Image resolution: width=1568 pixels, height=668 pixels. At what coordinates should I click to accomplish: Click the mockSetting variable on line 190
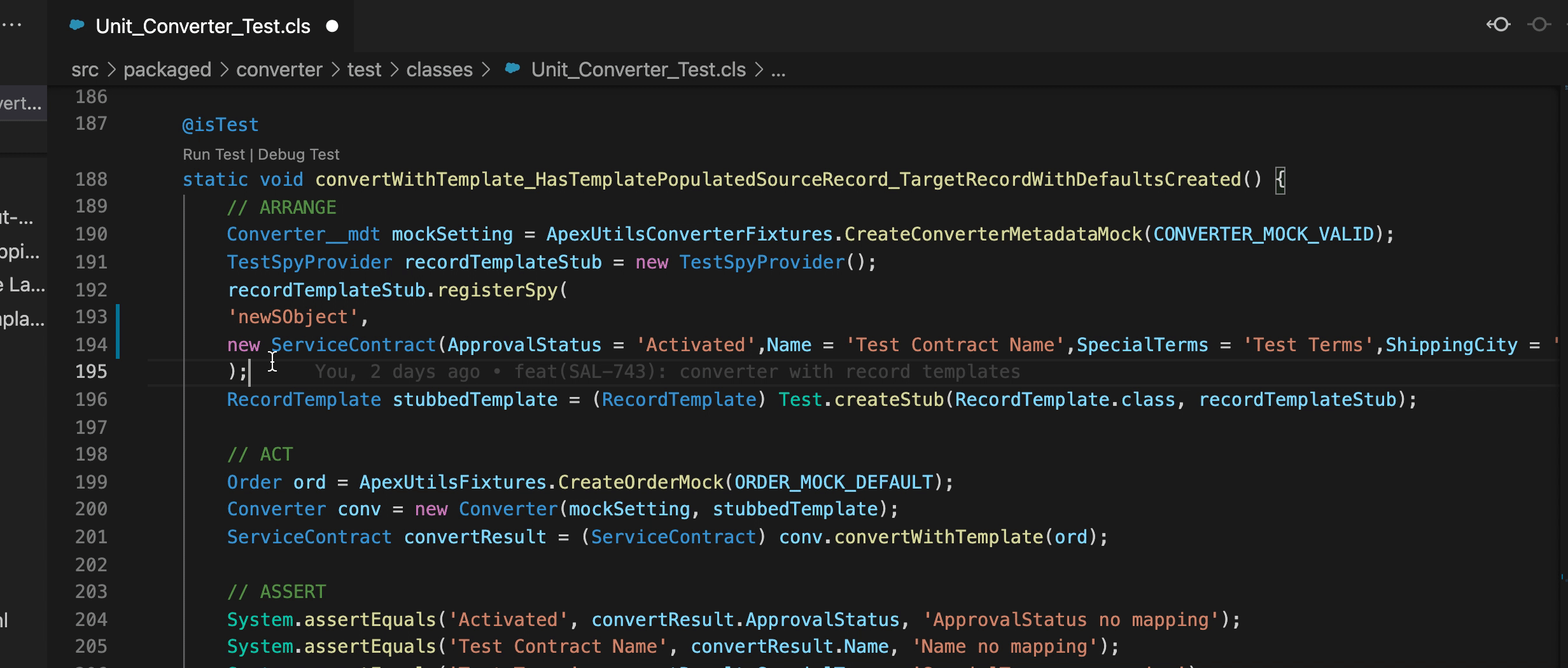(452, 234)
